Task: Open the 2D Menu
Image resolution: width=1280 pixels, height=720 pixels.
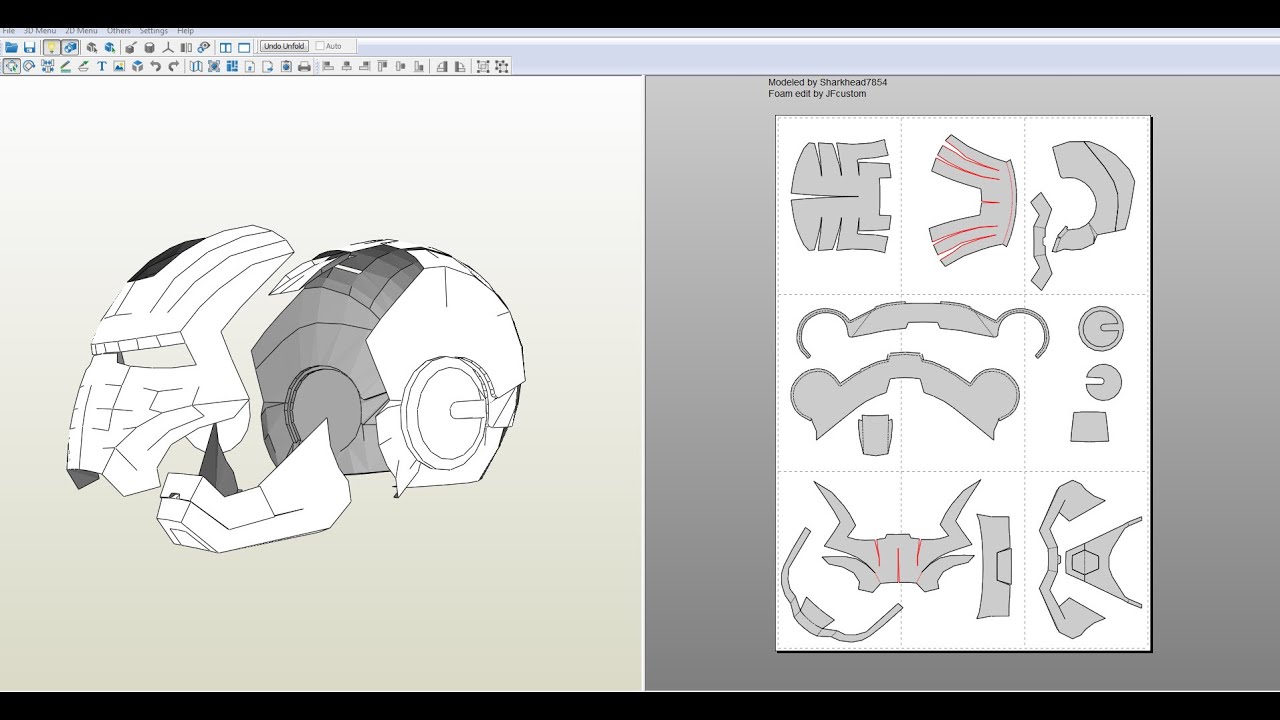Action: tap(81, 31)
